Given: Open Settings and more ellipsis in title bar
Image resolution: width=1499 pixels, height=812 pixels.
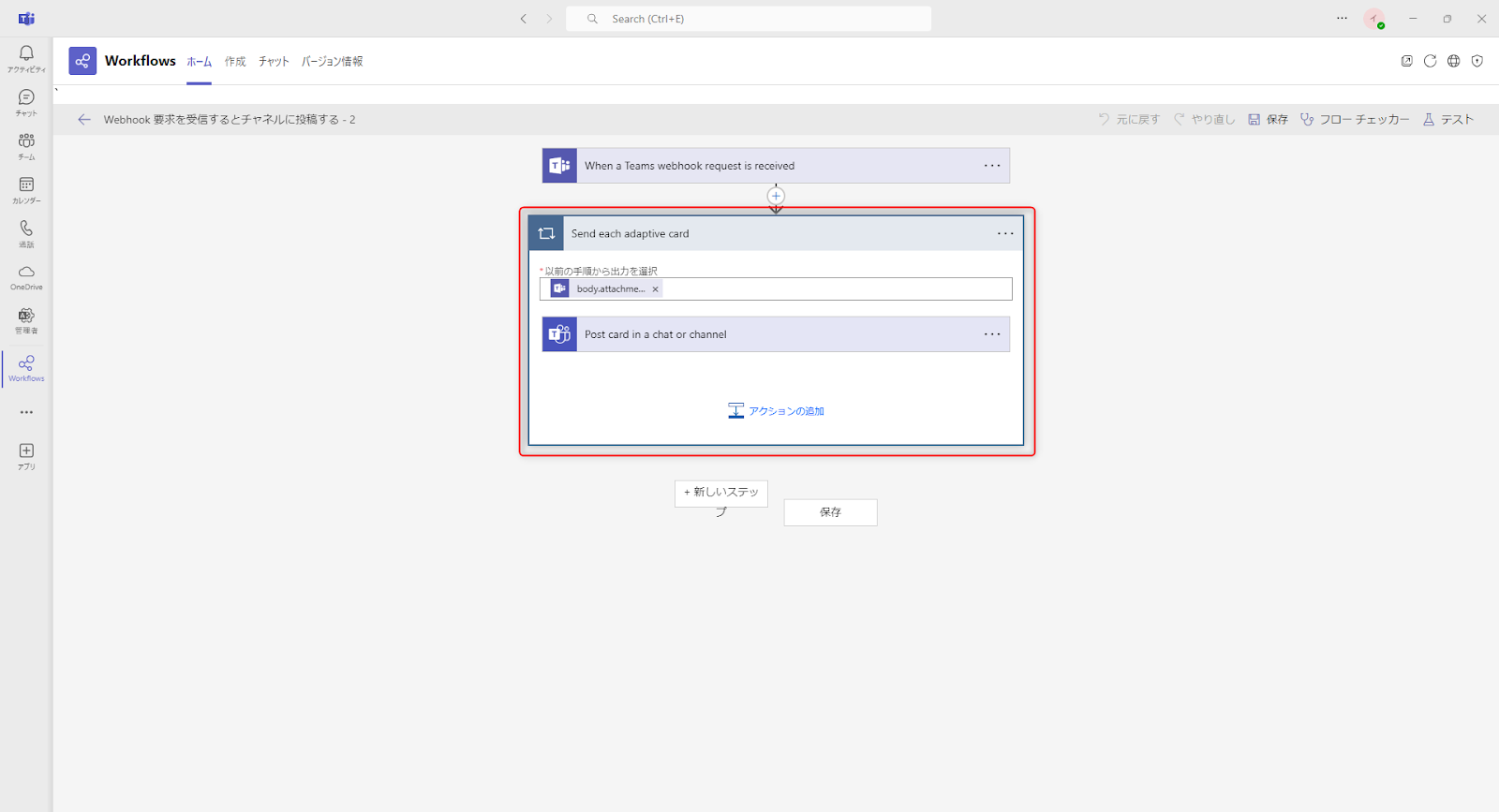Looking at the screenshot, I should (1342, 19).
